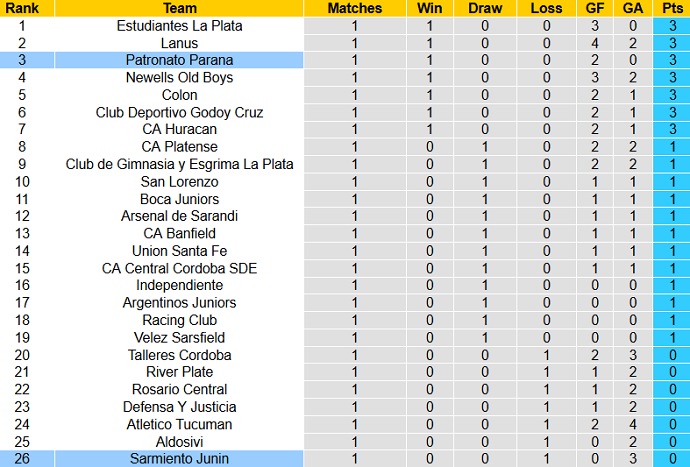Viewport: 690px width, 467px height.
Task: Click the Matches column header
Action: 354,8
